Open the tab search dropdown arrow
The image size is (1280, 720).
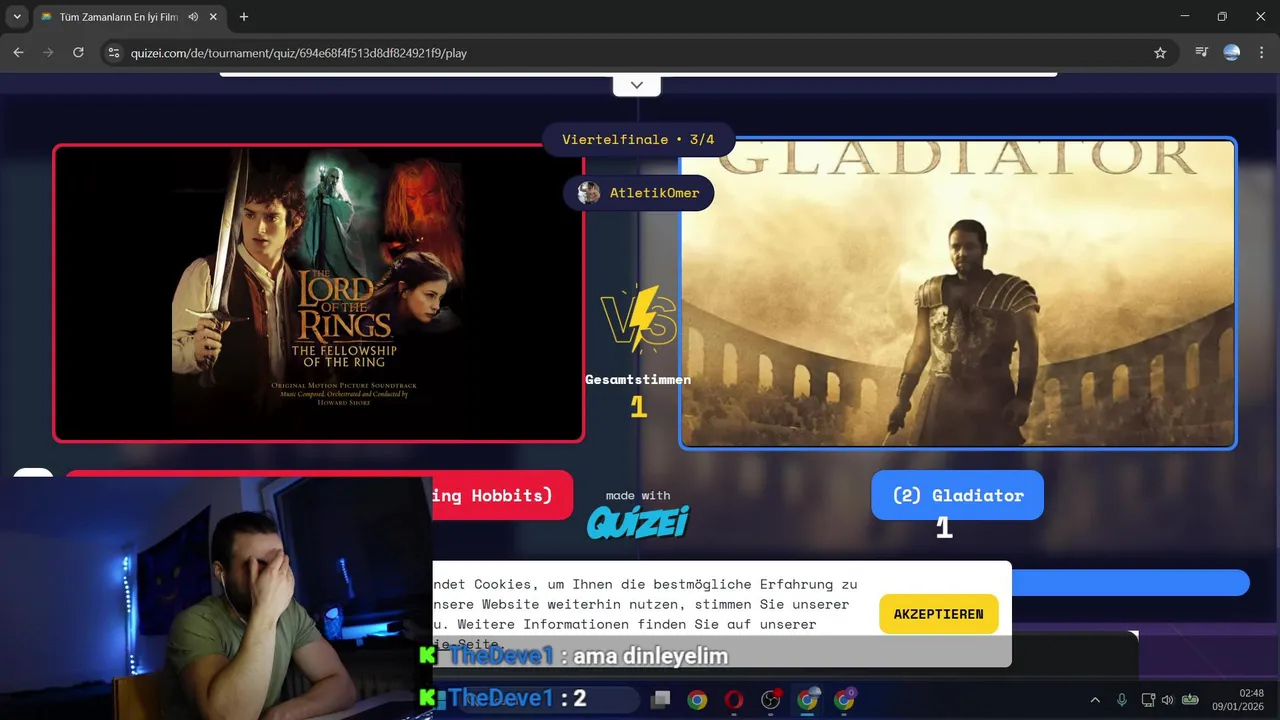[17, 17]
